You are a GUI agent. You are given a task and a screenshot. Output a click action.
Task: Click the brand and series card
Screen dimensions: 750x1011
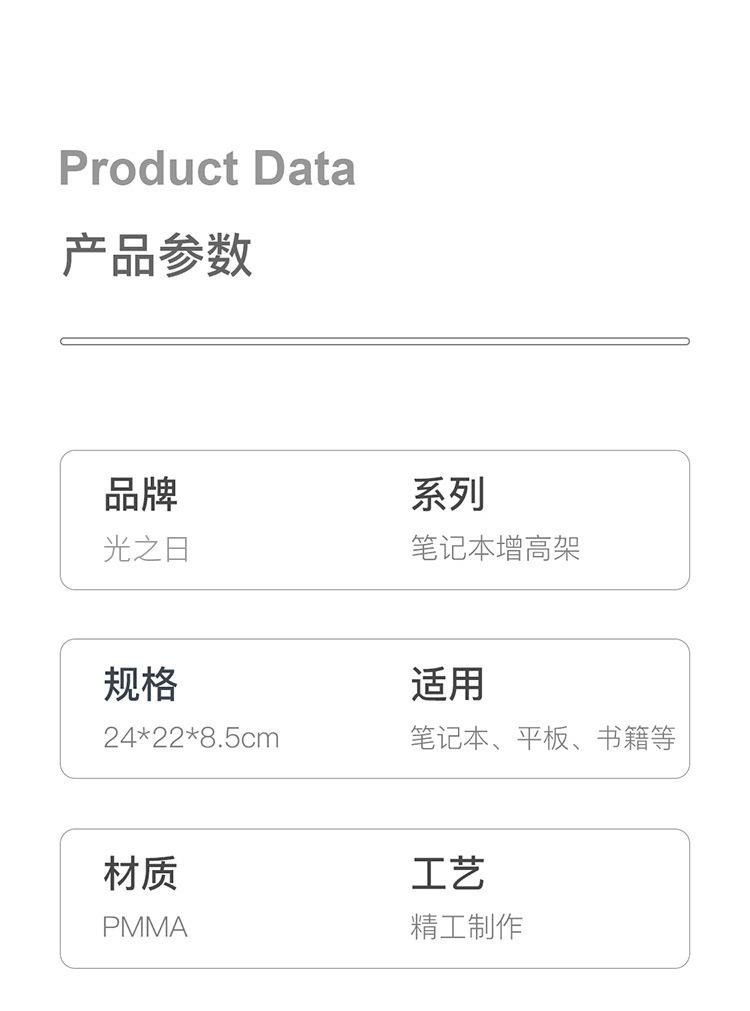tap(375, 520)
